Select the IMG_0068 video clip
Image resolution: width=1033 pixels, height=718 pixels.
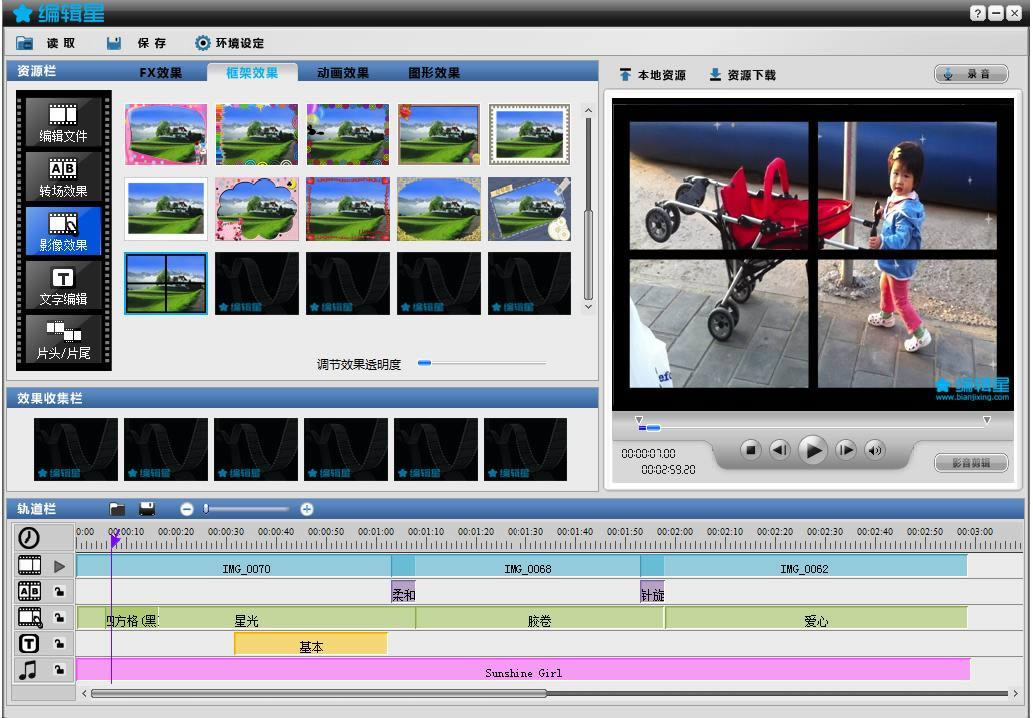click(528, 568)
